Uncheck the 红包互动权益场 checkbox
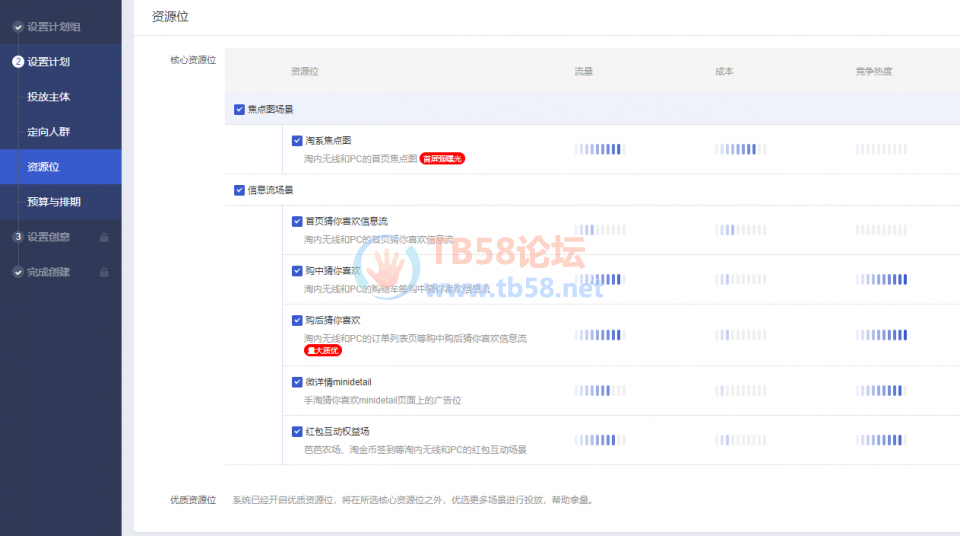The image size is (960, 536). [x=297, y=432]
